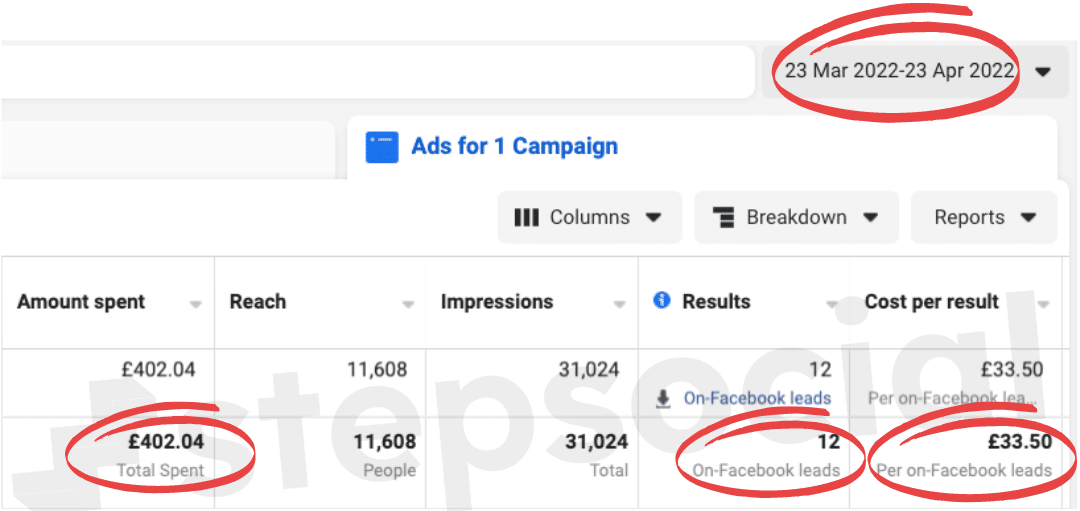1080x511 pixels.
Task: Open the Reports dropdown menu
Action: (x=1028, y=217)
